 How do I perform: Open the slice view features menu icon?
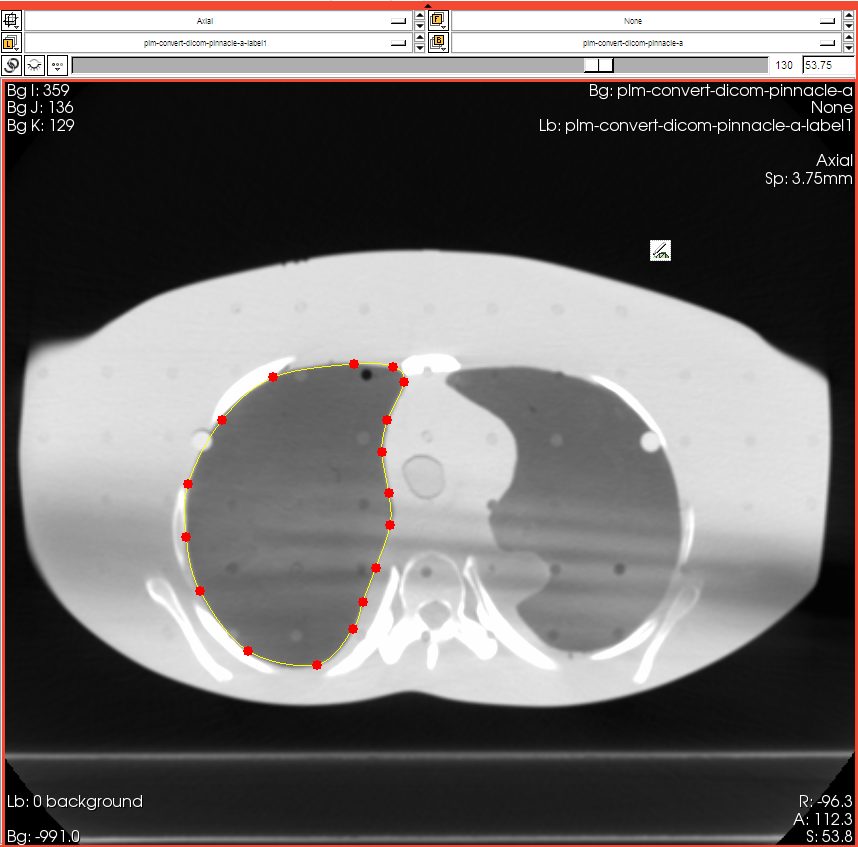[x=12, y=20]
